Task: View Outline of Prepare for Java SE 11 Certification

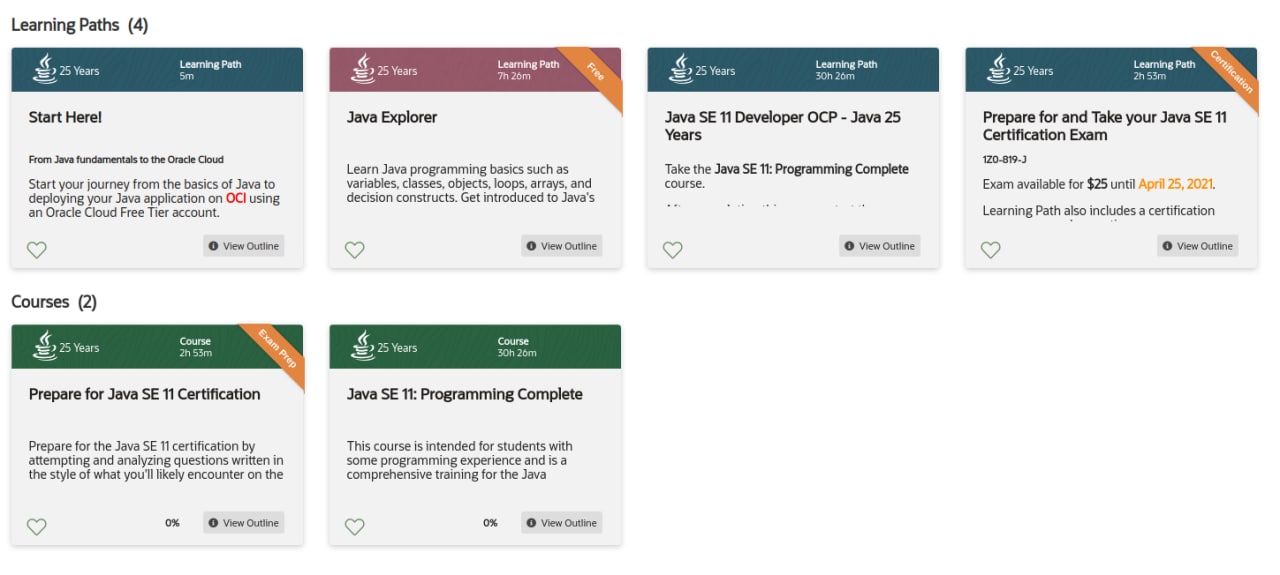Action: coord(244,523)
